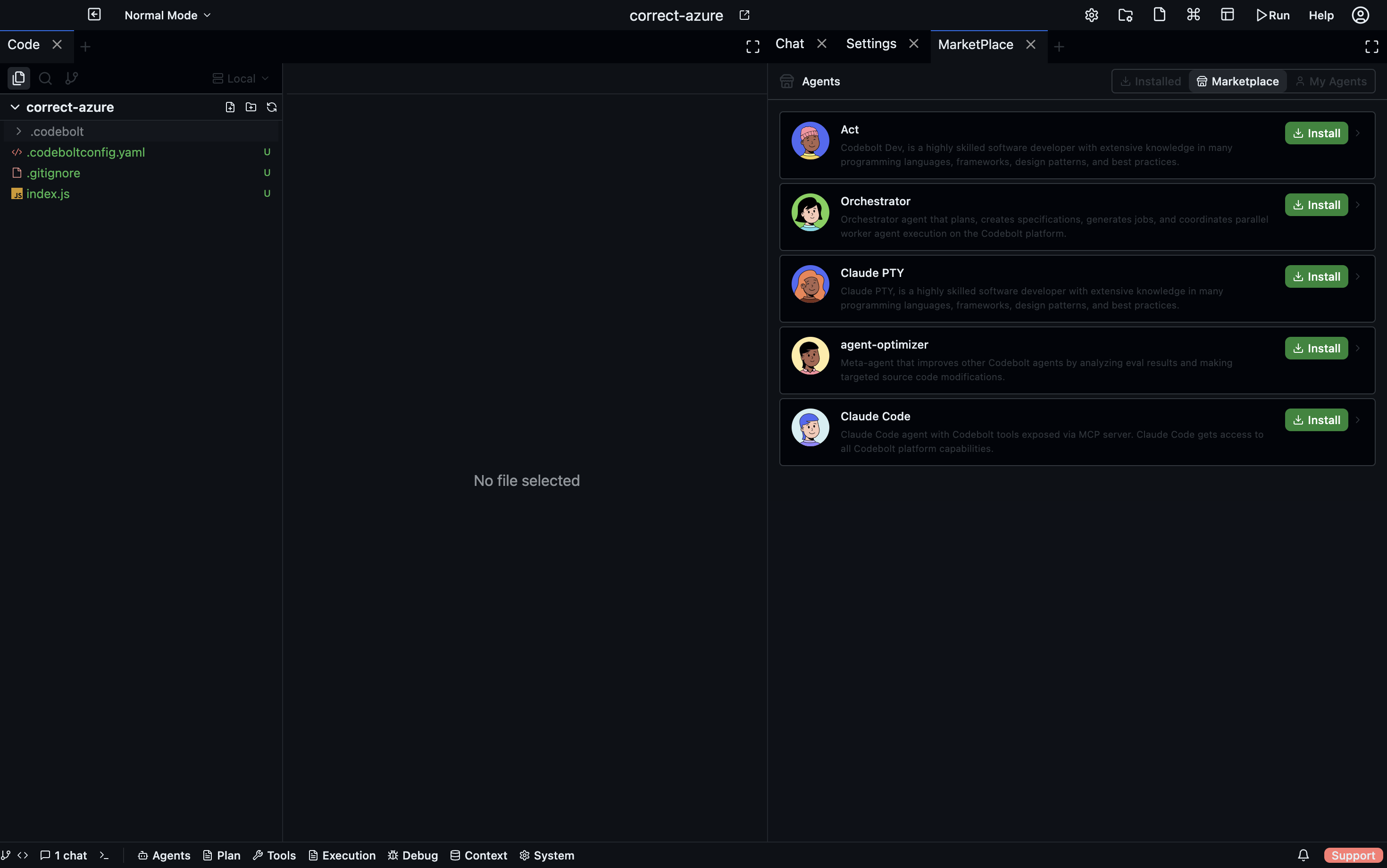The width and height of the screenshot is (1387, 868).
Task: Click the Claude Code agent avatar
Action: point(810,428)
